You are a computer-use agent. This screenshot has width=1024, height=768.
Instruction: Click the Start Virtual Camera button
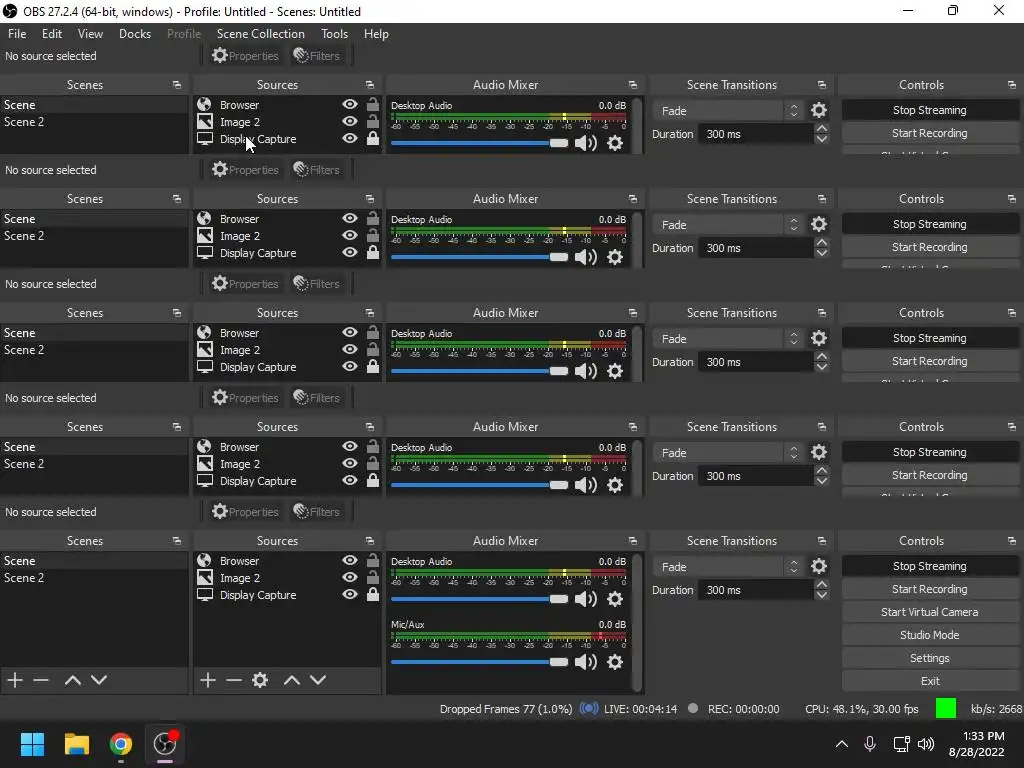[929, 612]
